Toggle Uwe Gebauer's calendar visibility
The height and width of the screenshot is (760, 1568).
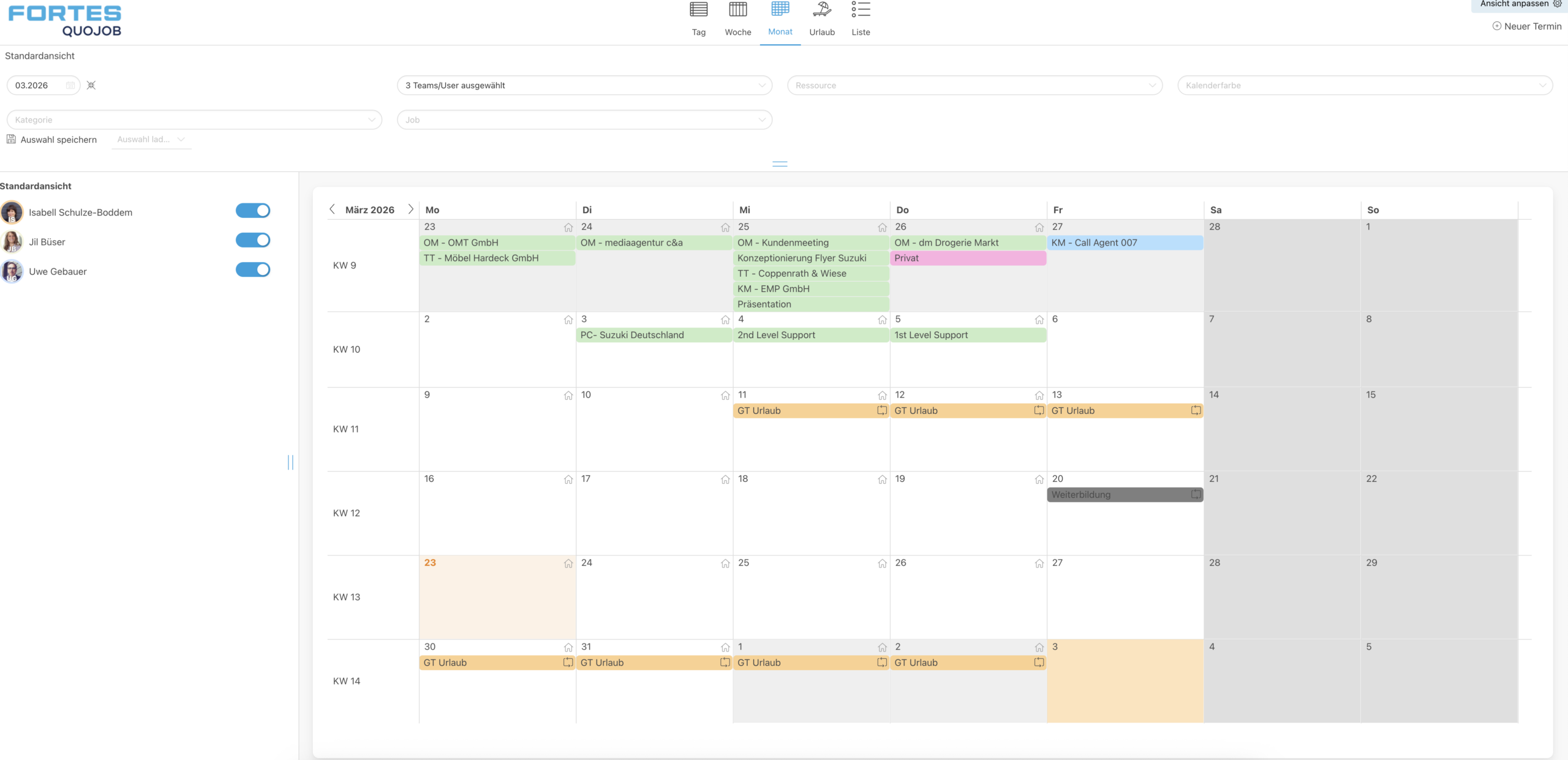[x=253, y=269]
